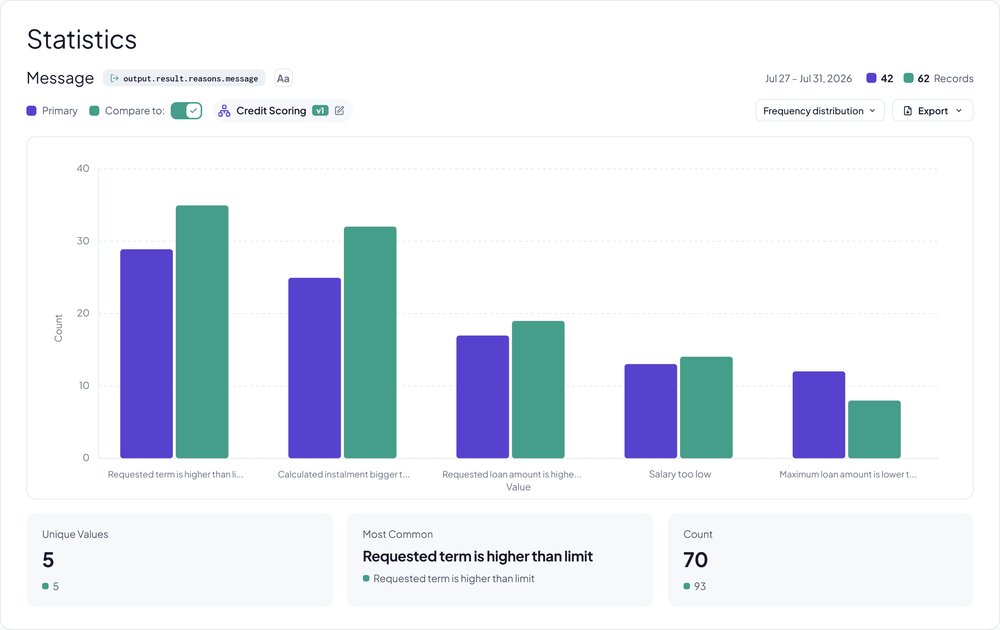Click the green Requested term bar
Image resolution: width=1000 pixels, height=630 pixels.
202,332
